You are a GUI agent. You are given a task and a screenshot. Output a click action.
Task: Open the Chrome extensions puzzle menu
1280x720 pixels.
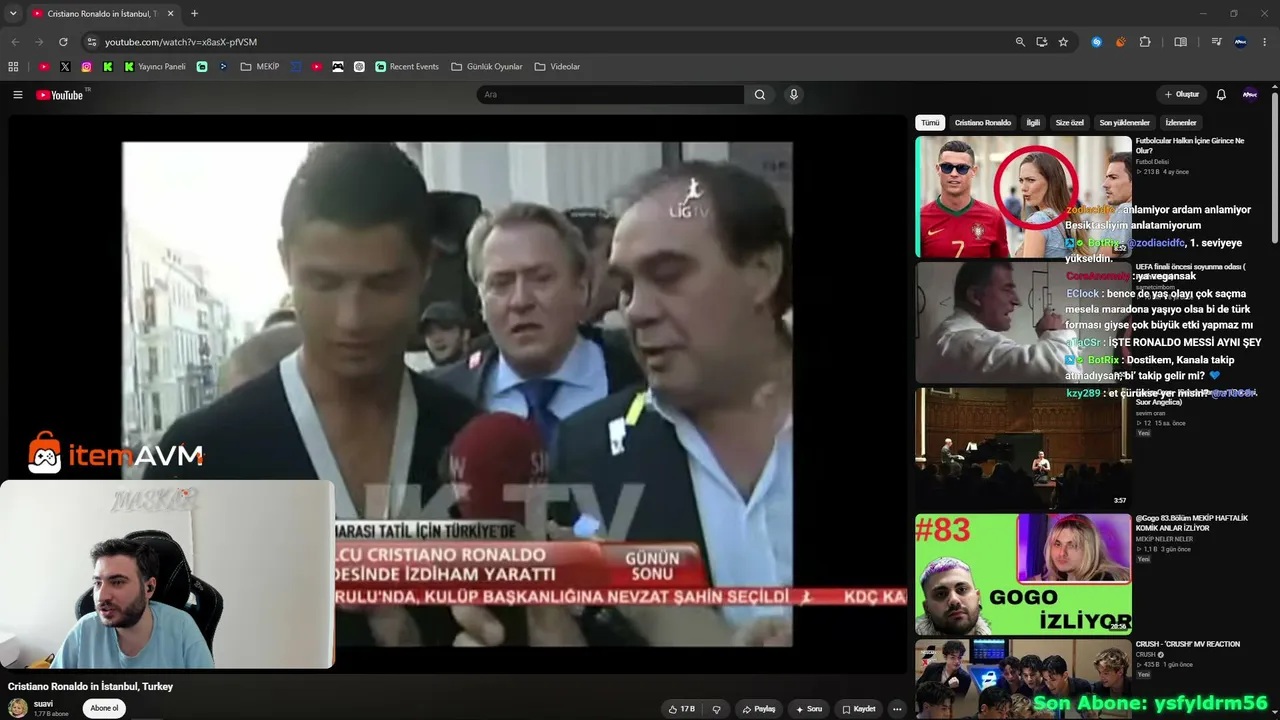pyautogui.click(x=1145, y=42)
